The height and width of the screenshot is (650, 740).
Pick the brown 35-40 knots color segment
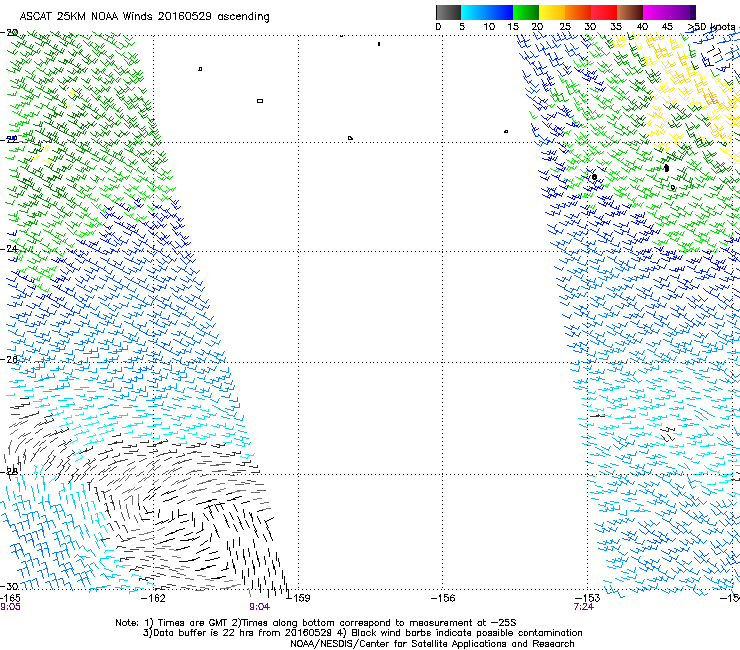[630, 12]
